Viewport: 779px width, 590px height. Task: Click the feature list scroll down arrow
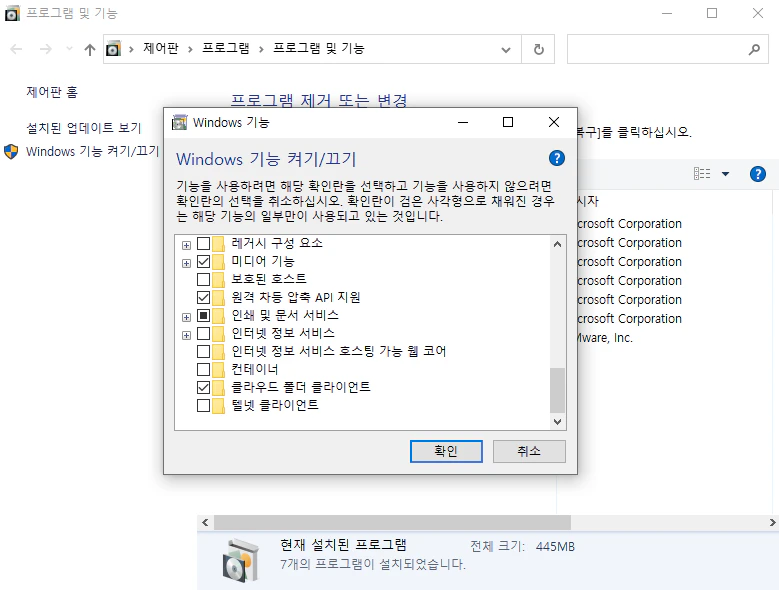coord(557,422)
